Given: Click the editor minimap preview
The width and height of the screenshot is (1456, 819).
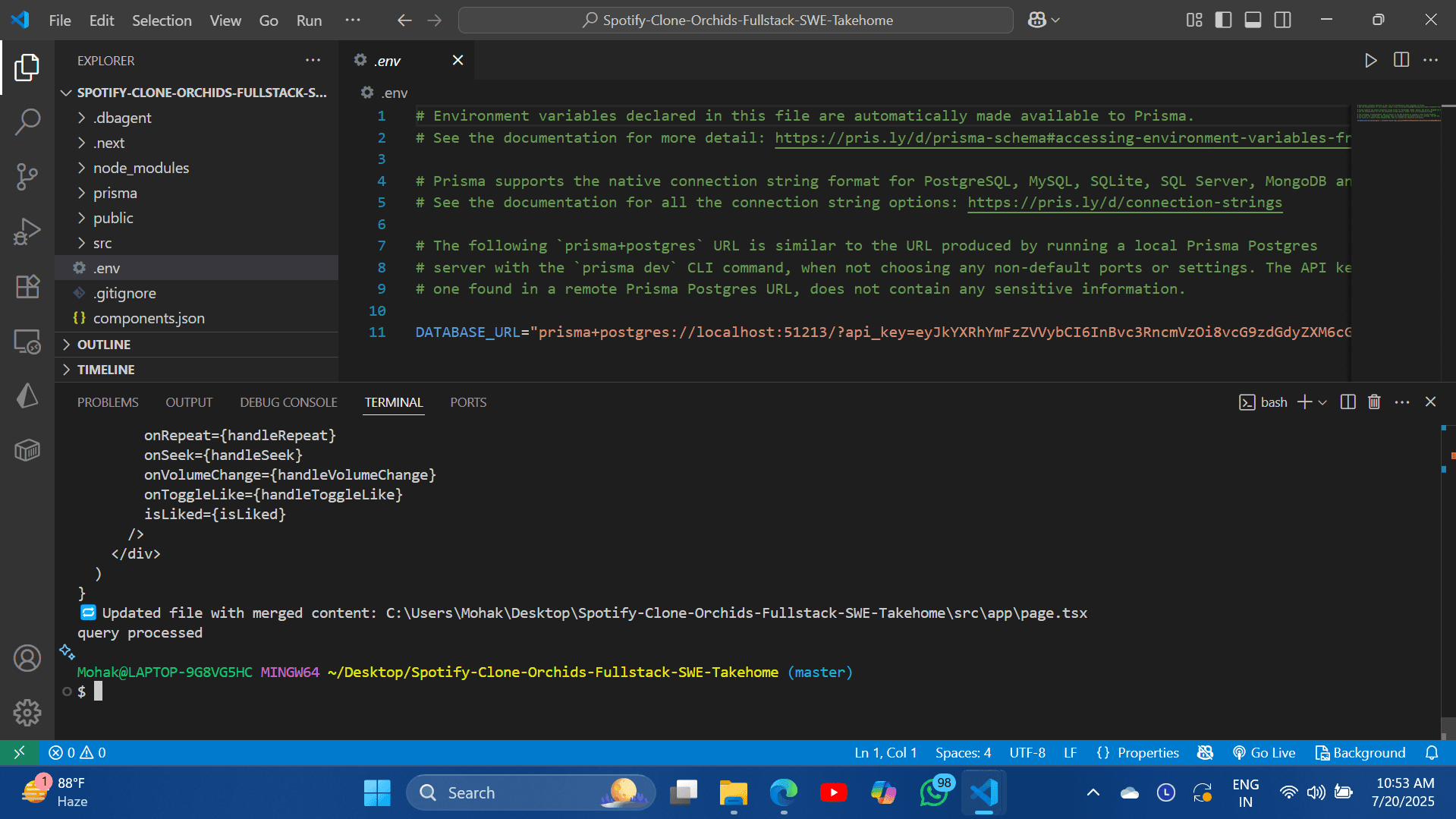Looking at the screenshot, I should tap(1398, 113).
